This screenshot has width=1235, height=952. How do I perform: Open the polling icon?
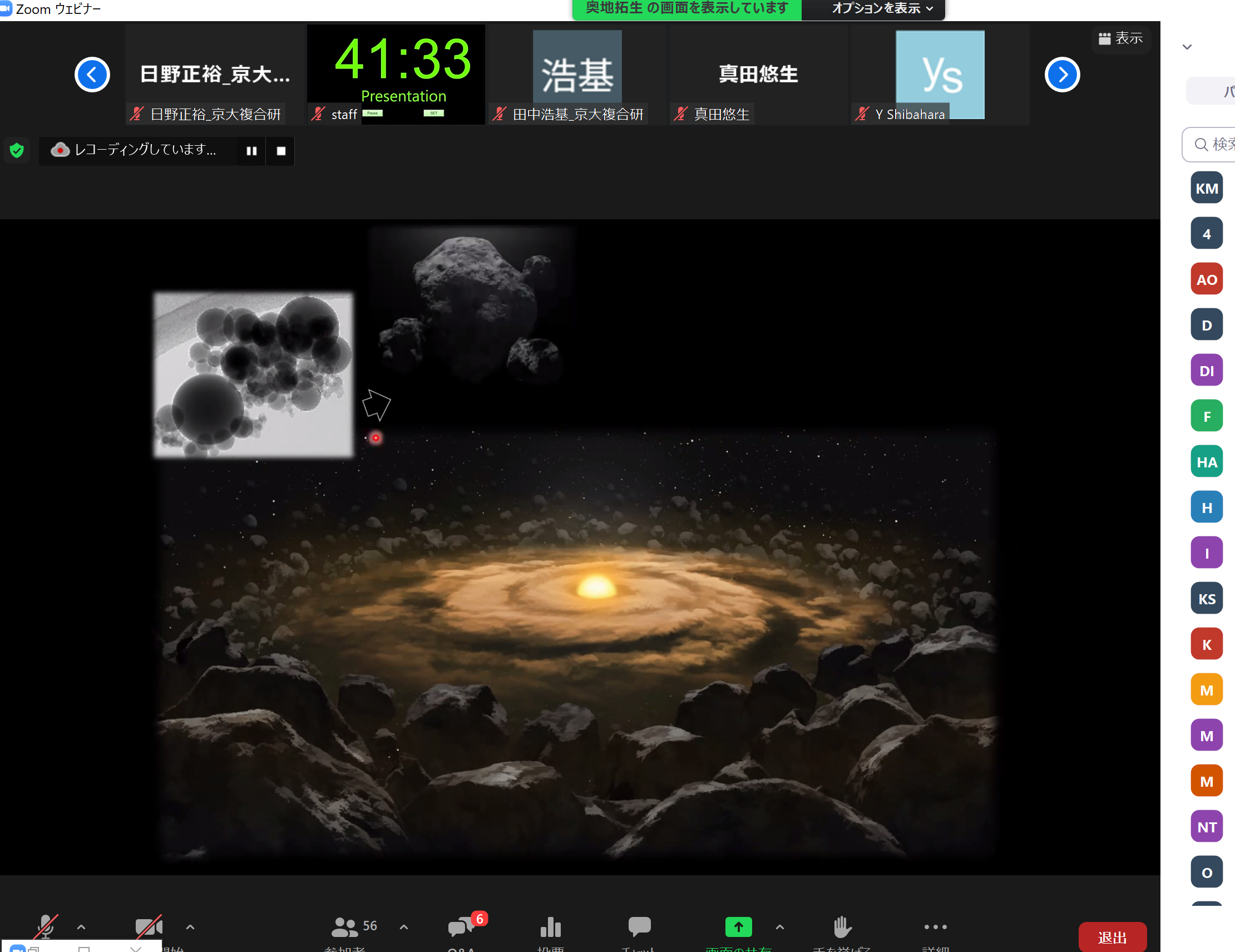coord(550,926)
